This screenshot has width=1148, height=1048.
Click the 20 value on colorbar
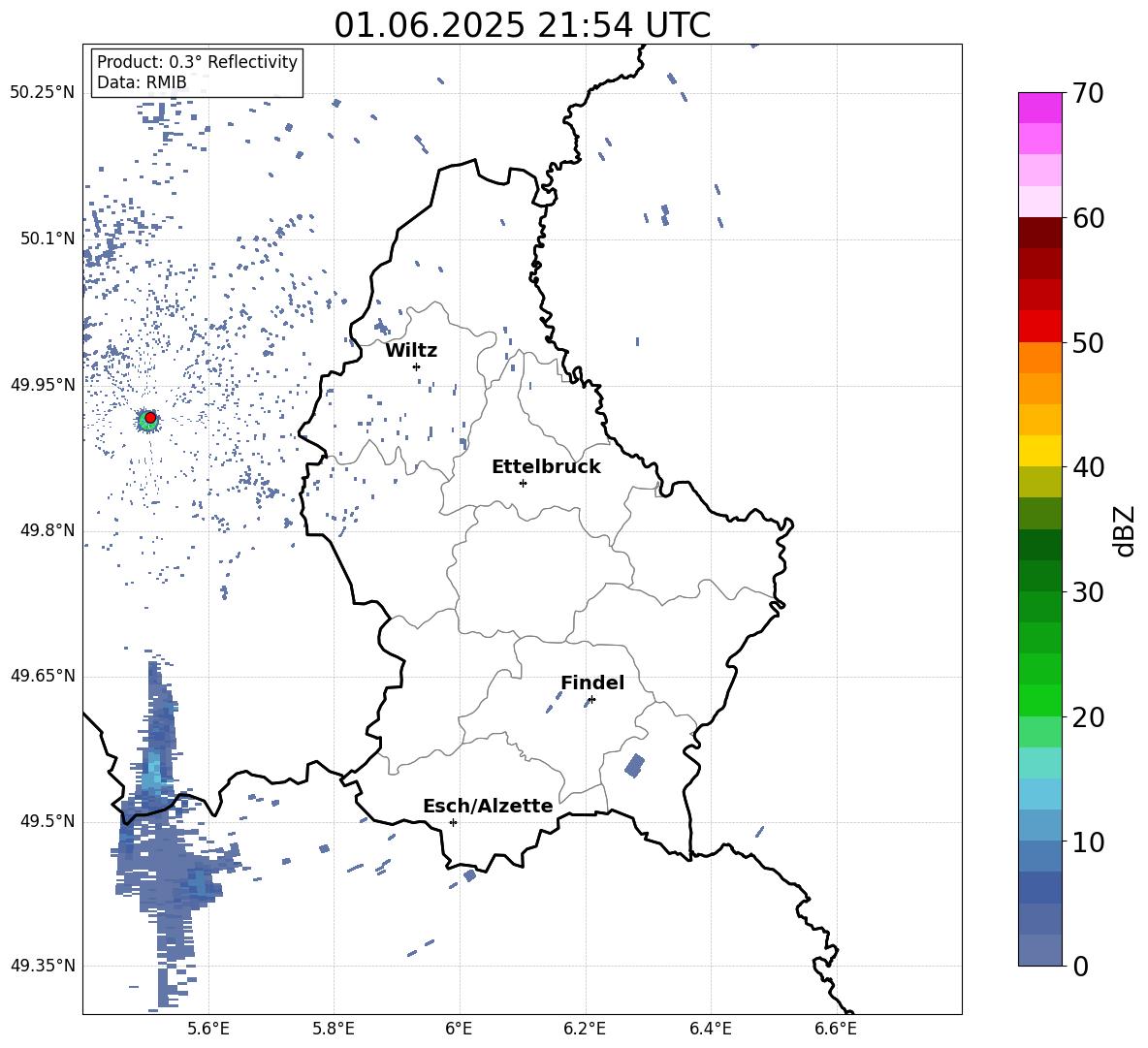coord(1088,717)
